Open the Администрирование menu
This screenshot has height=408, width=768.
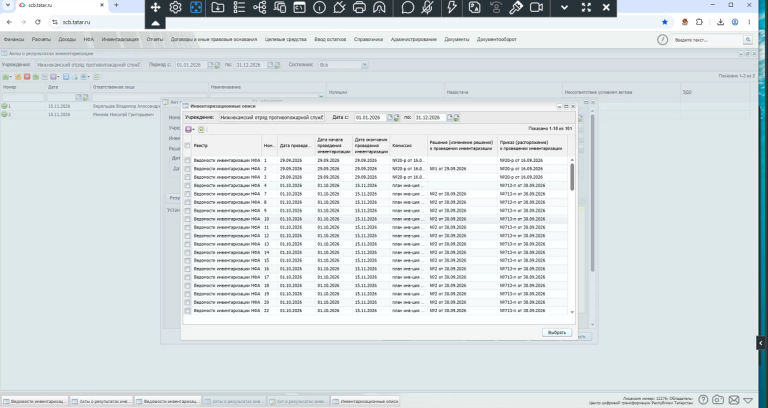pyautogui.click(x=413, y=39)
